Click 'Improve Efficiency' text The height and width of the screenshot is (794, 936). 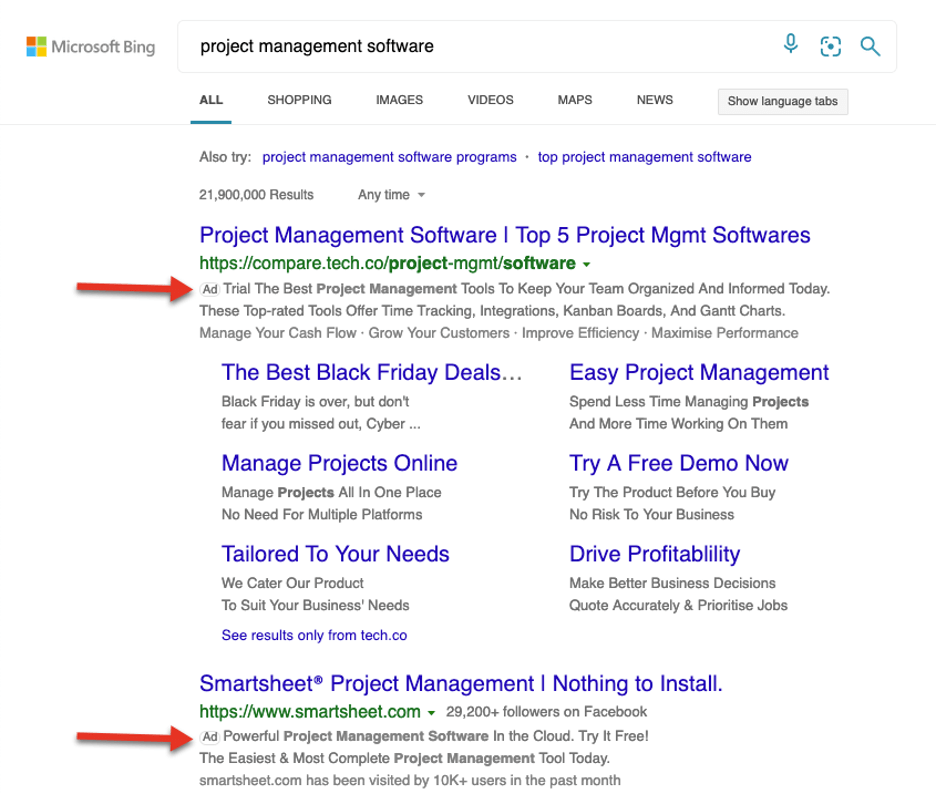point(580,333)
